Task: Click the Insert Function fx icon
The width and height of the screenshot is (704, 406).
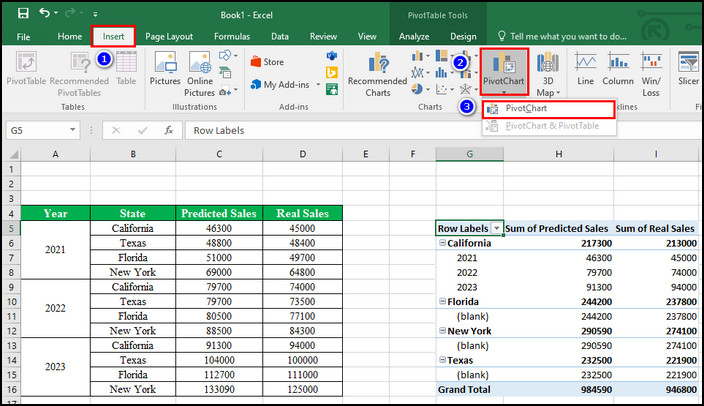Action: click(169, 130)
